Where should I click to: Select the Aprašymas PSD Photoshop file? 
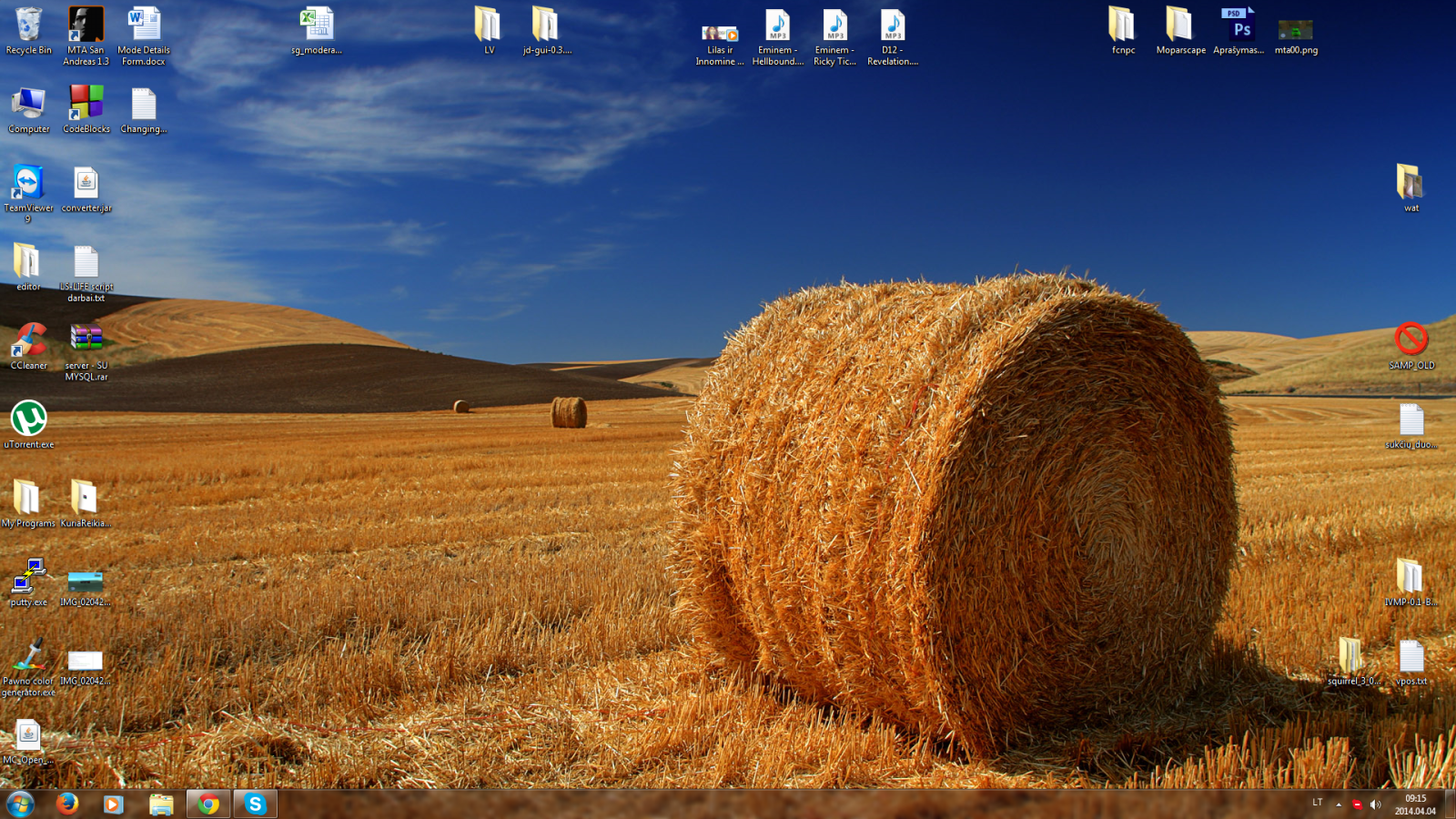(1239, 31)
